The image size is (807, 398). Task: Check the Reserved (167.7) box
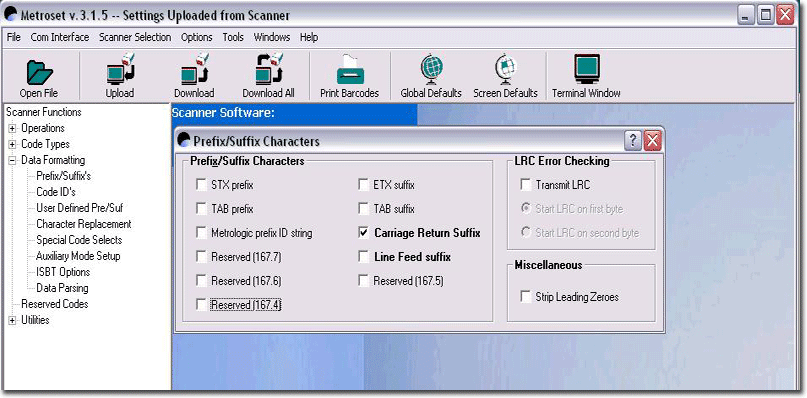pyautogui.click(x=201, y=256)
